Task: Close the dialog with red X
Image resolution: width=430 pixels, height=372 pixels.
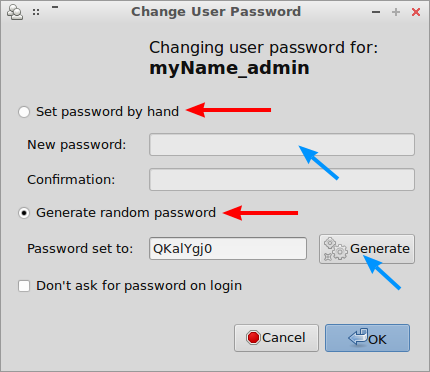Action: (416, 12)
